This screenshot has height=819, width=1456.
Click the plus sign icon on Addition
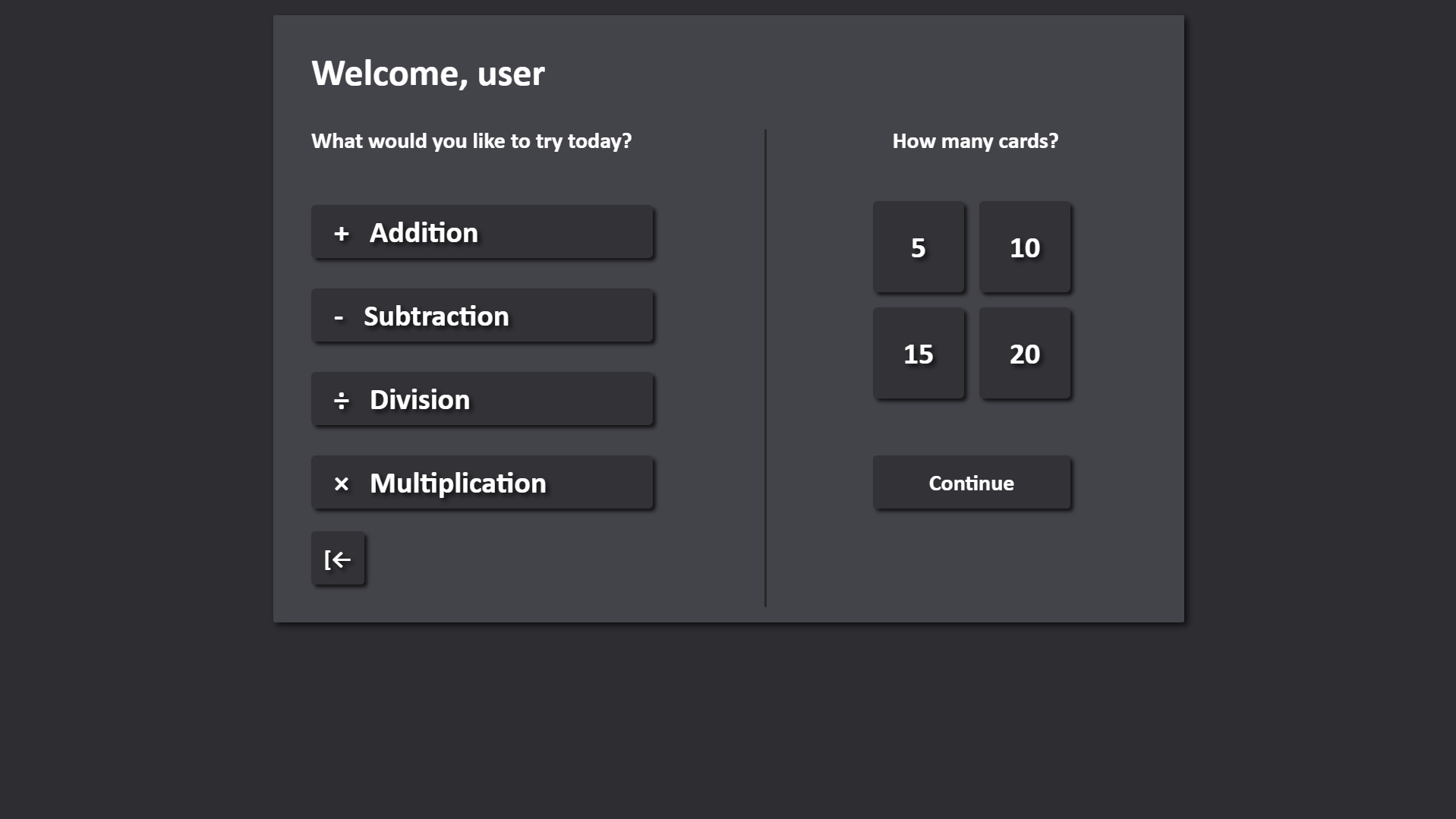point(342,233)
